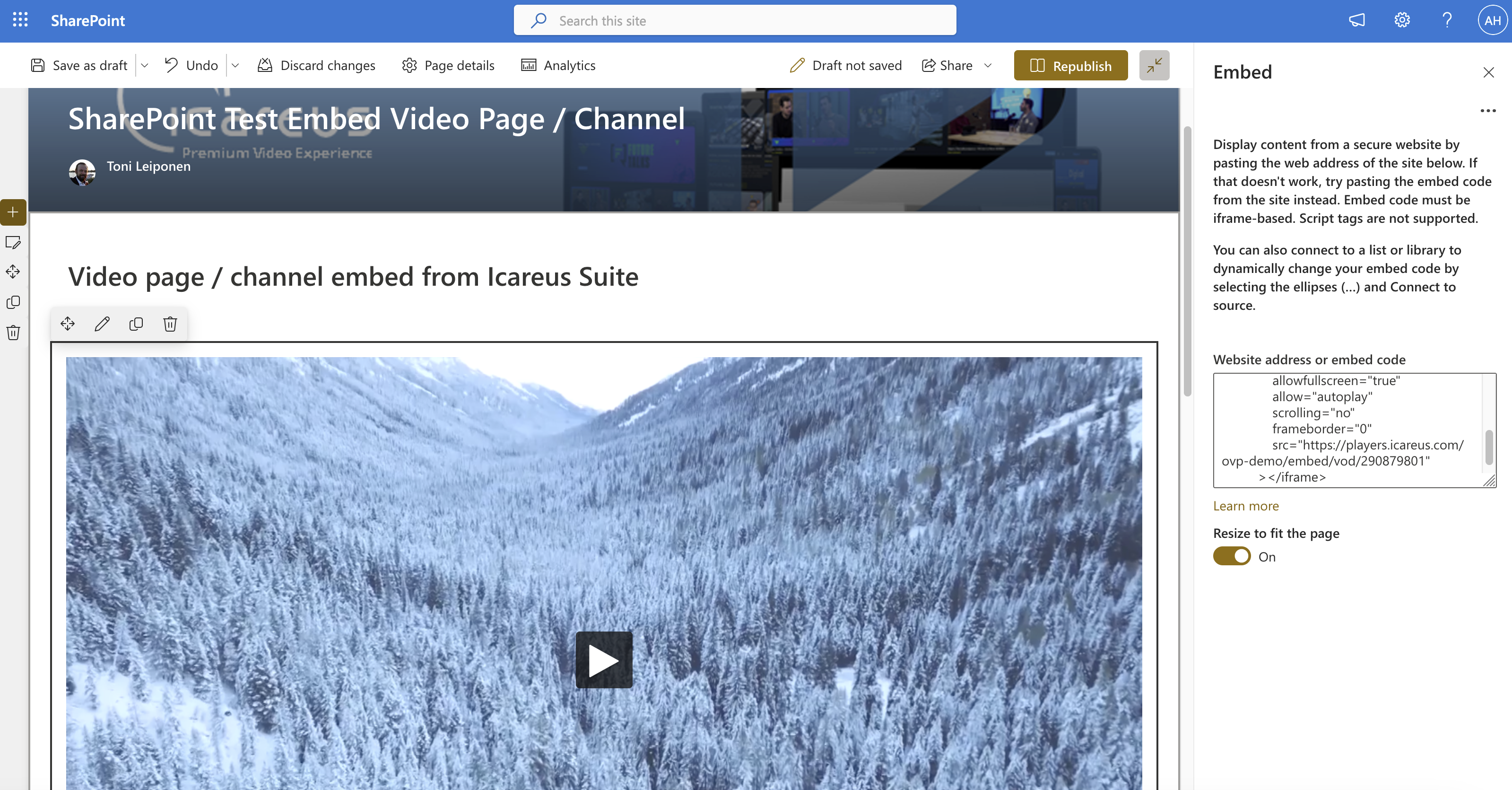Open Page details
Image resolution: width=1512 pixels, height=790 pixels.
tap(448, 65)
